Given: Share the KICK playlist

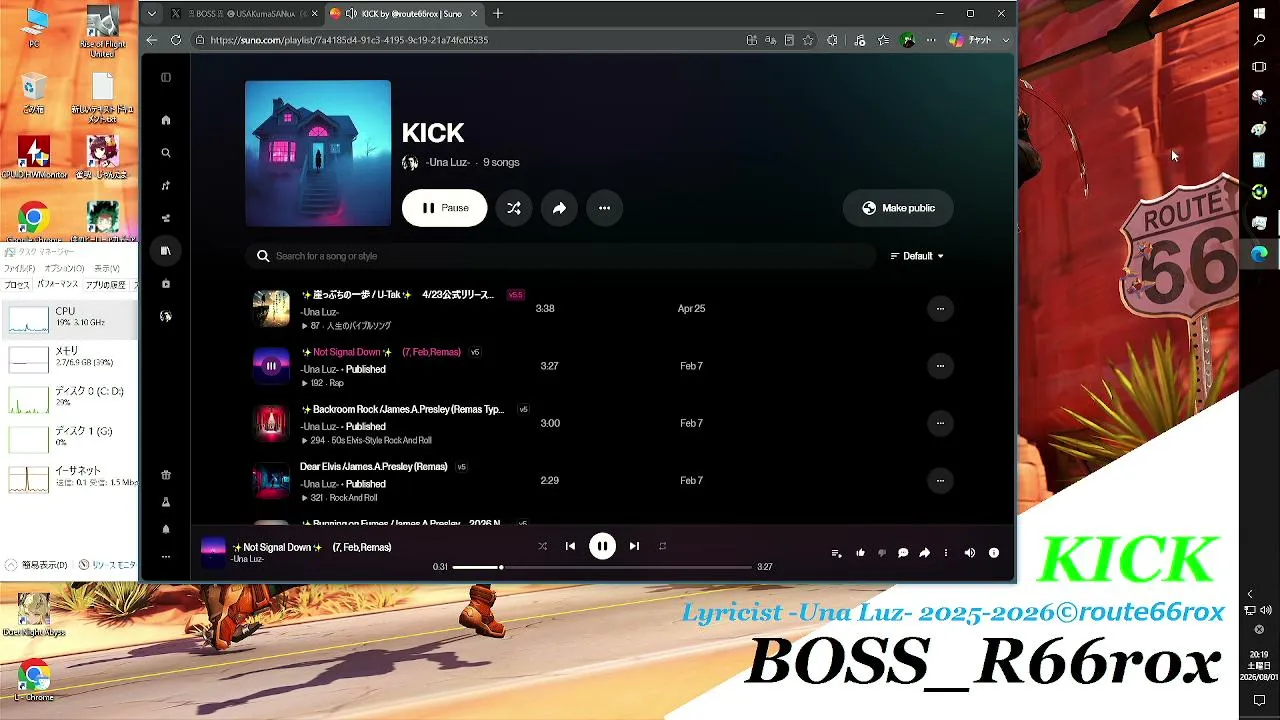Looking at the screenshot, I should pyautogui.click(x=559, y=208).
